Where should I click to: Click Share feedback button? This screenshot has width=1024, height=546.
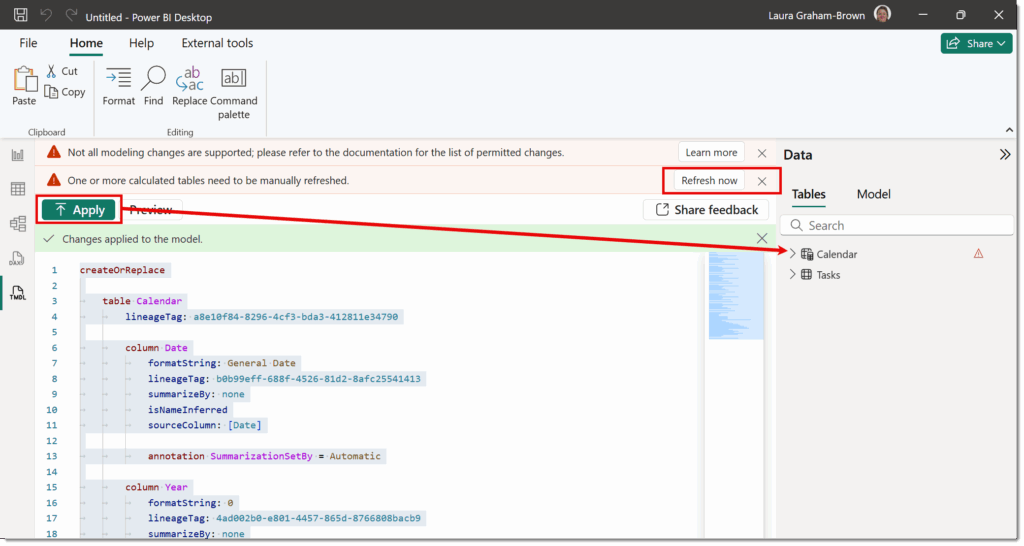click(x=706, y=210)
